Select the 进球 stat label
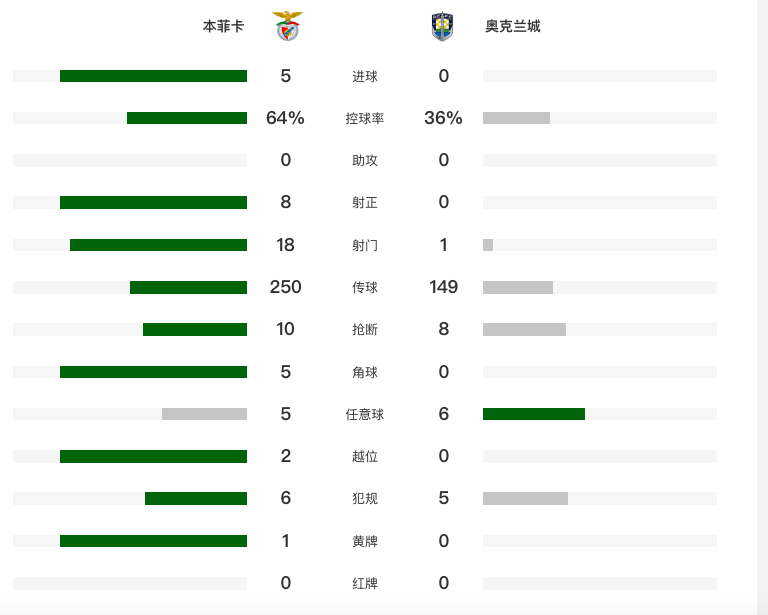The width and height of the screenshot is (768, 615). (365, 76)
